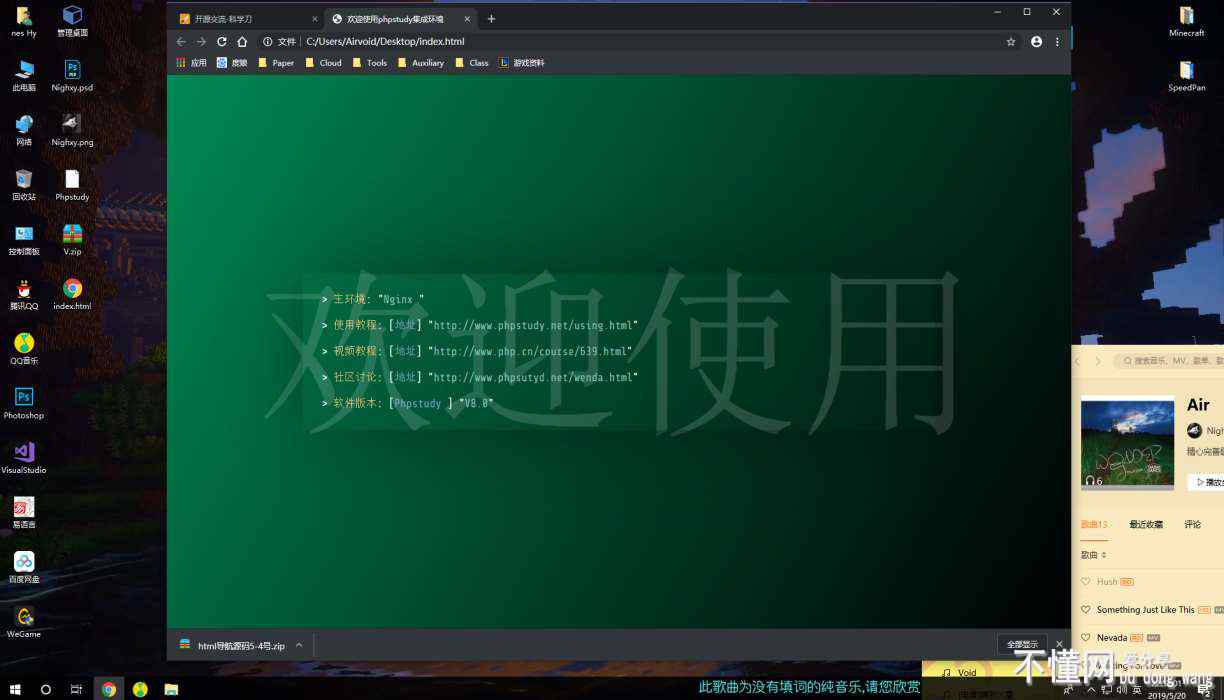1224x700 pixels.
Task: Select the Nighxy.png file on desktop
Action: pos(72,131)
